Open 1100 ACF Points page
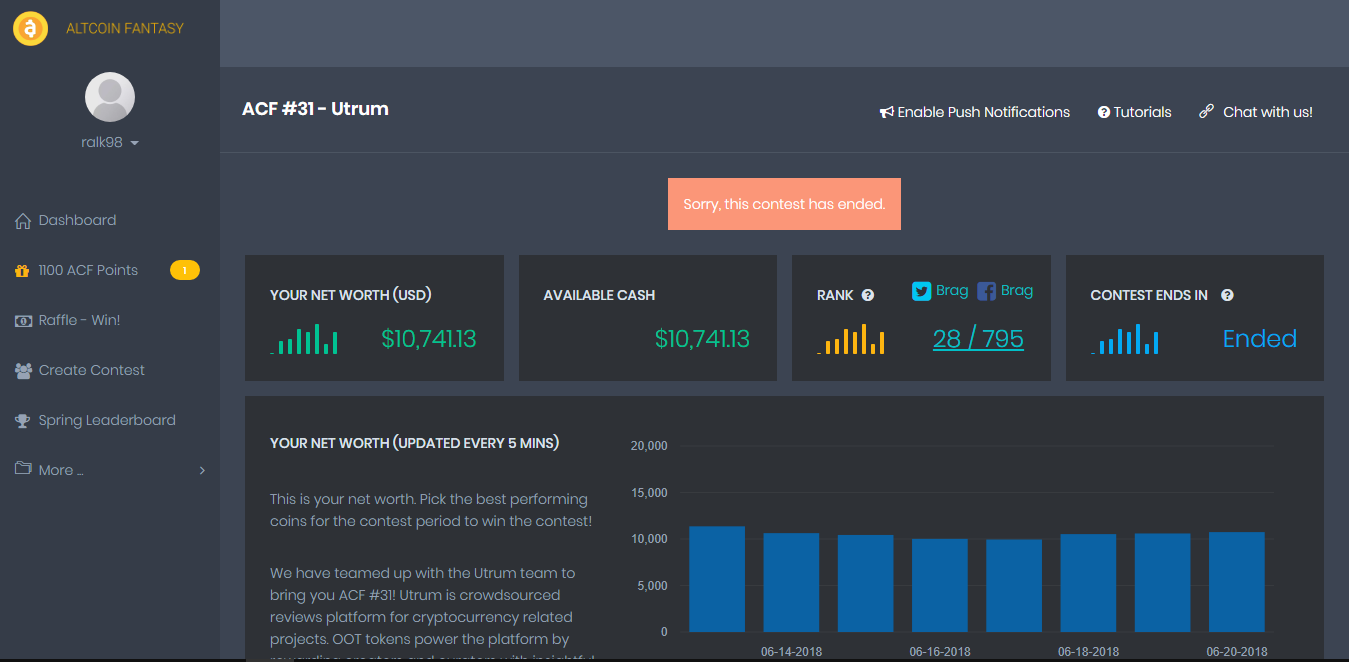 point(88,271)
